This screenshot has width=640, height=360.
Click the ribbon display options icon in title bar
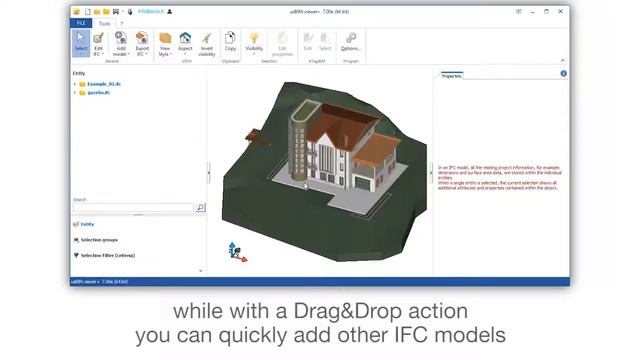518,11
